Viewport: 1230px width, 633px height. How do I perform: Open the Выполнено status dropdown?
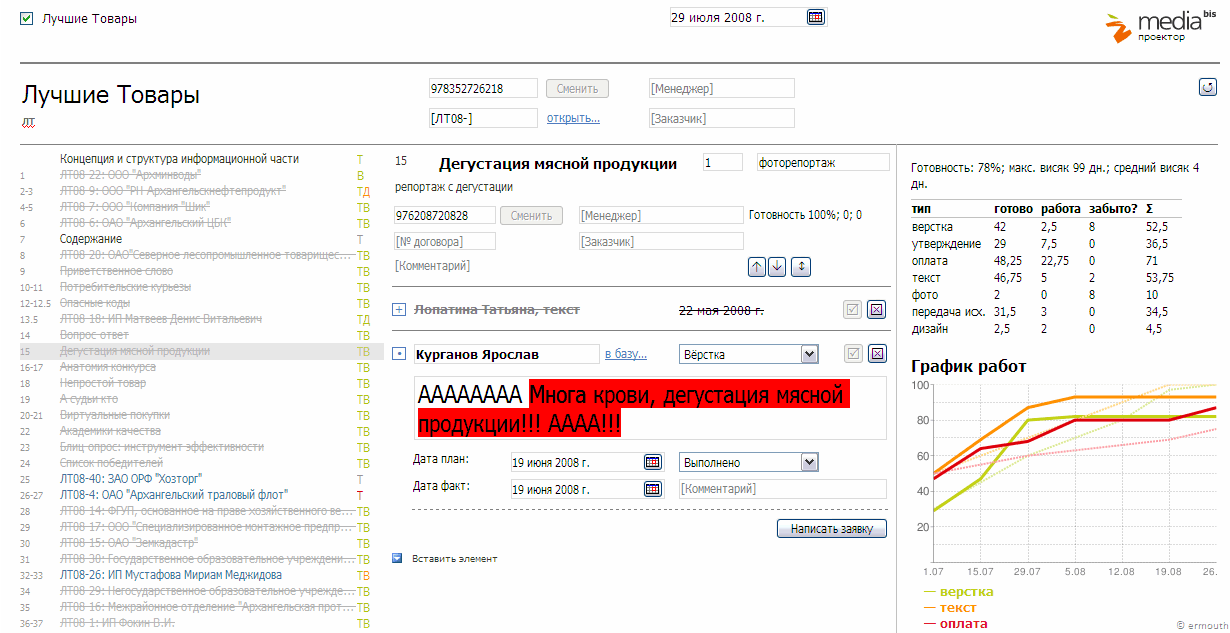pos(809,462)
